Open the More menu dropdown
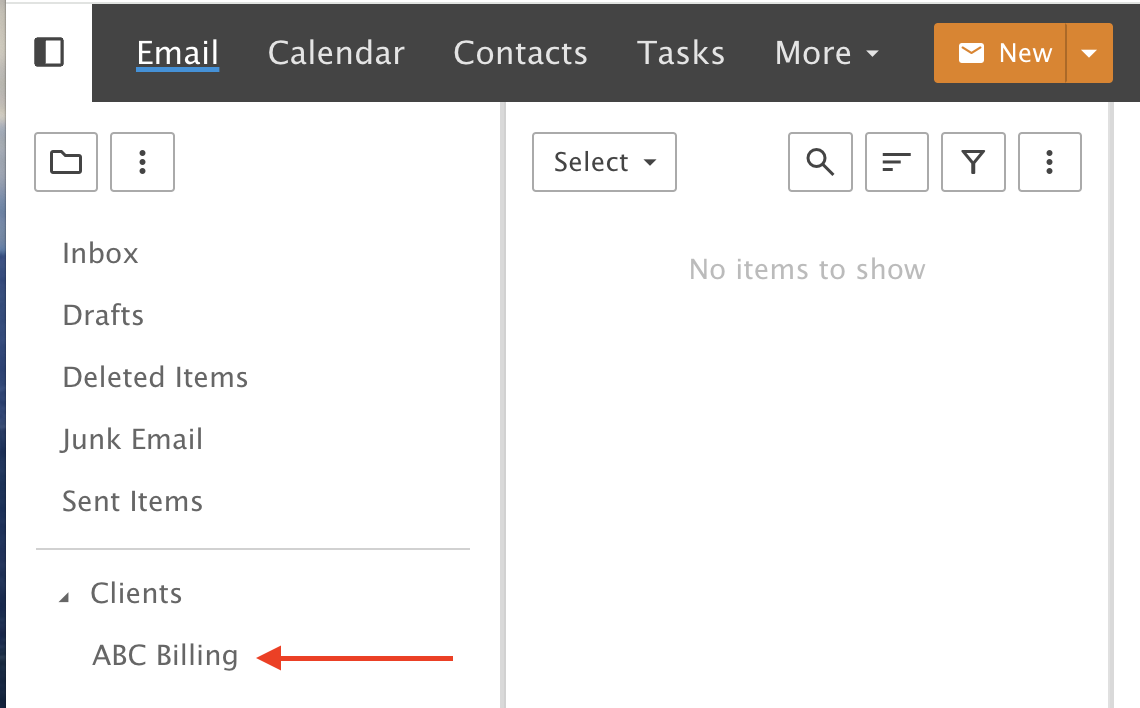The image size is (1140, 708). (827, 53)
